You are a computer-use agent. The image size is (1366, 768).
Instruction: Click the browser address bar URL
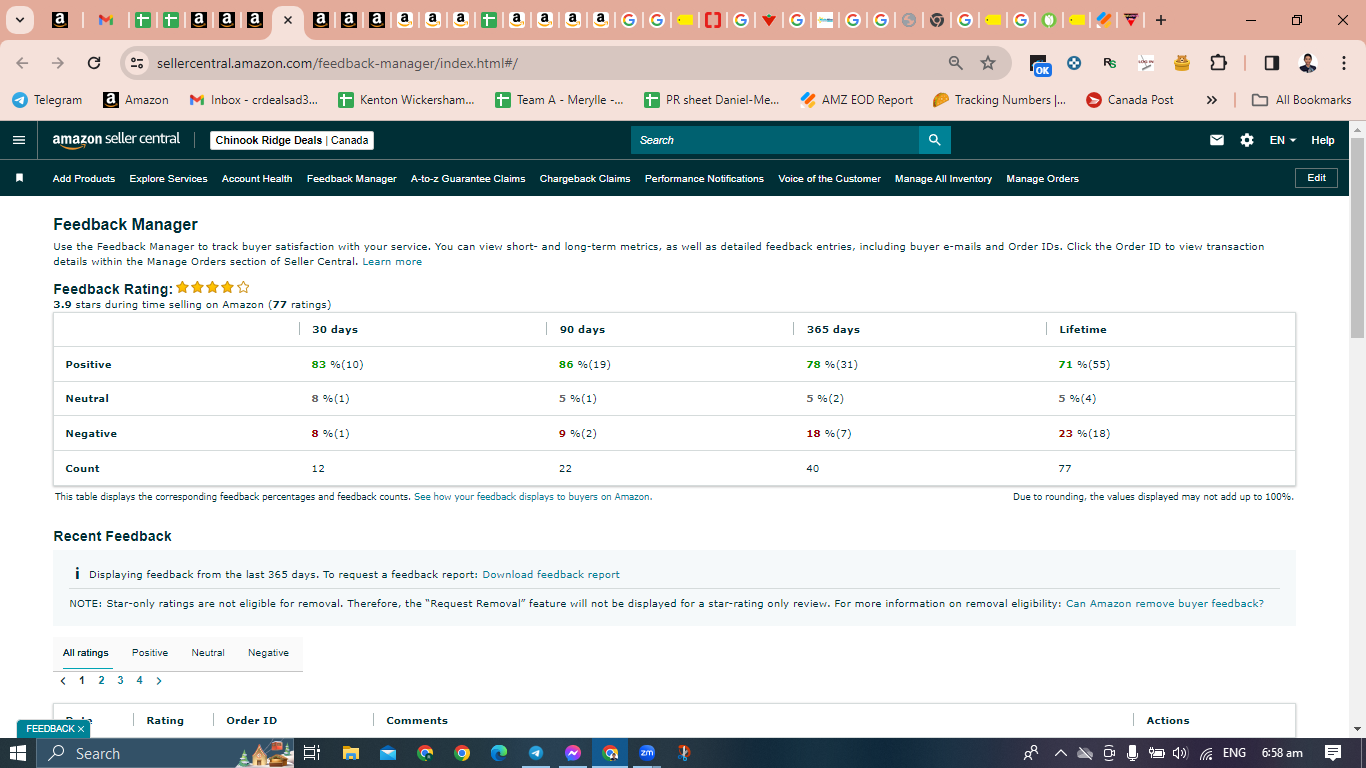[x=337, y=63]
